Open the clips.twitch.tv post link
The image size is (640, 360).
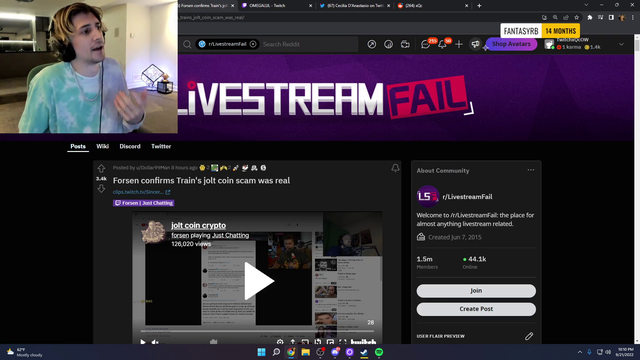(x=141, y=192)
